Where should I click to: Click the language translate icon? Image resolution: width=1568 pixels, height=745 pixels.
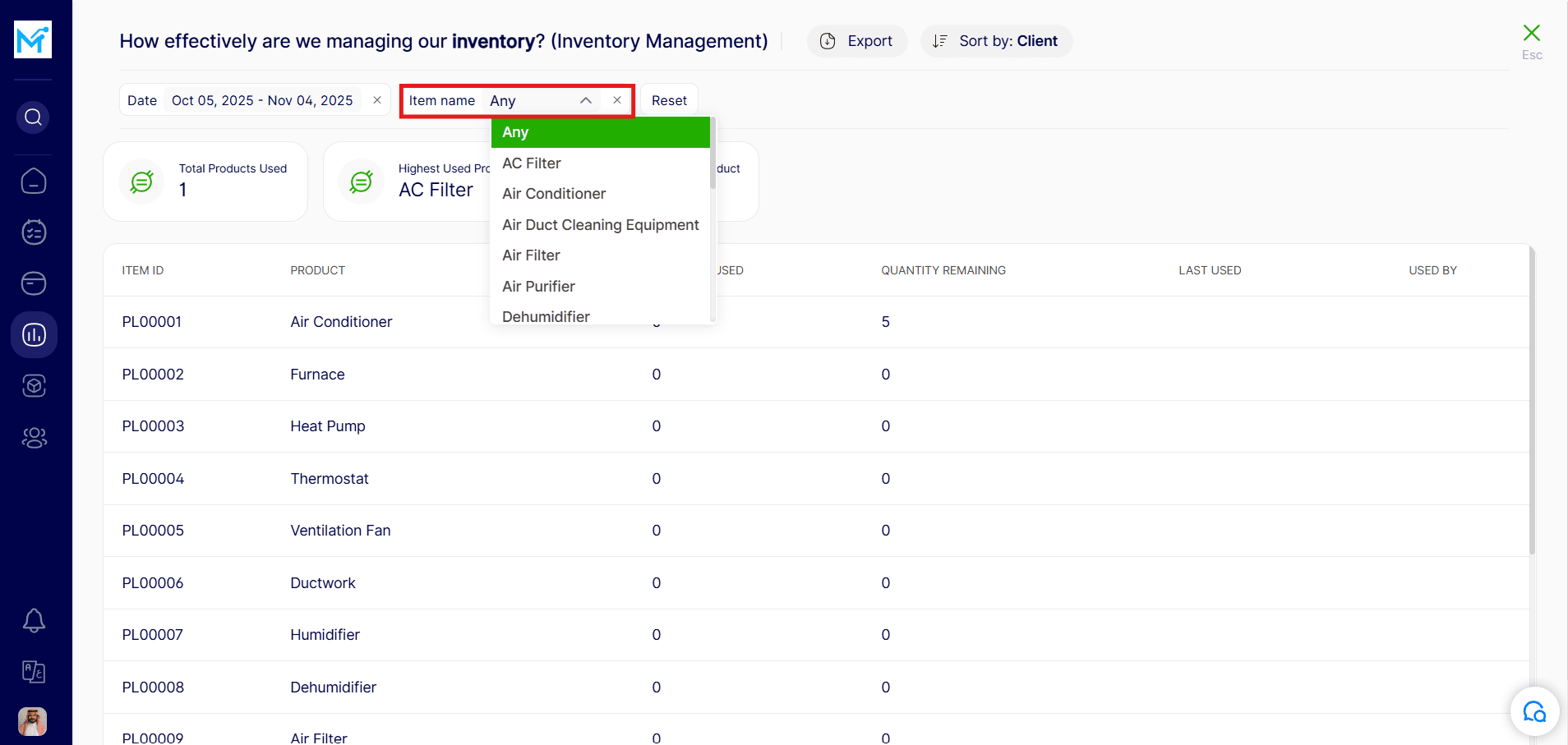[x=34, y=672]
